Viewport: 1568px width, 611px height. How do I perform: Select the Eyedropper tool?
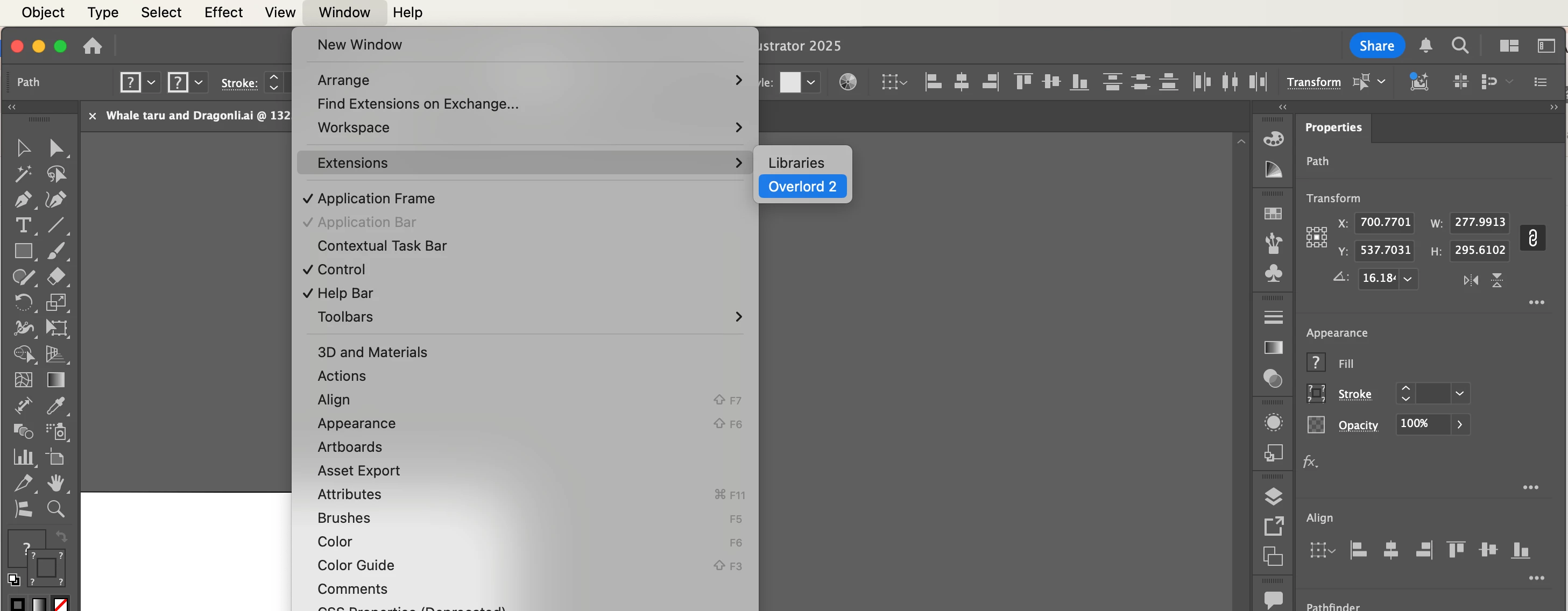pos(56,406)
